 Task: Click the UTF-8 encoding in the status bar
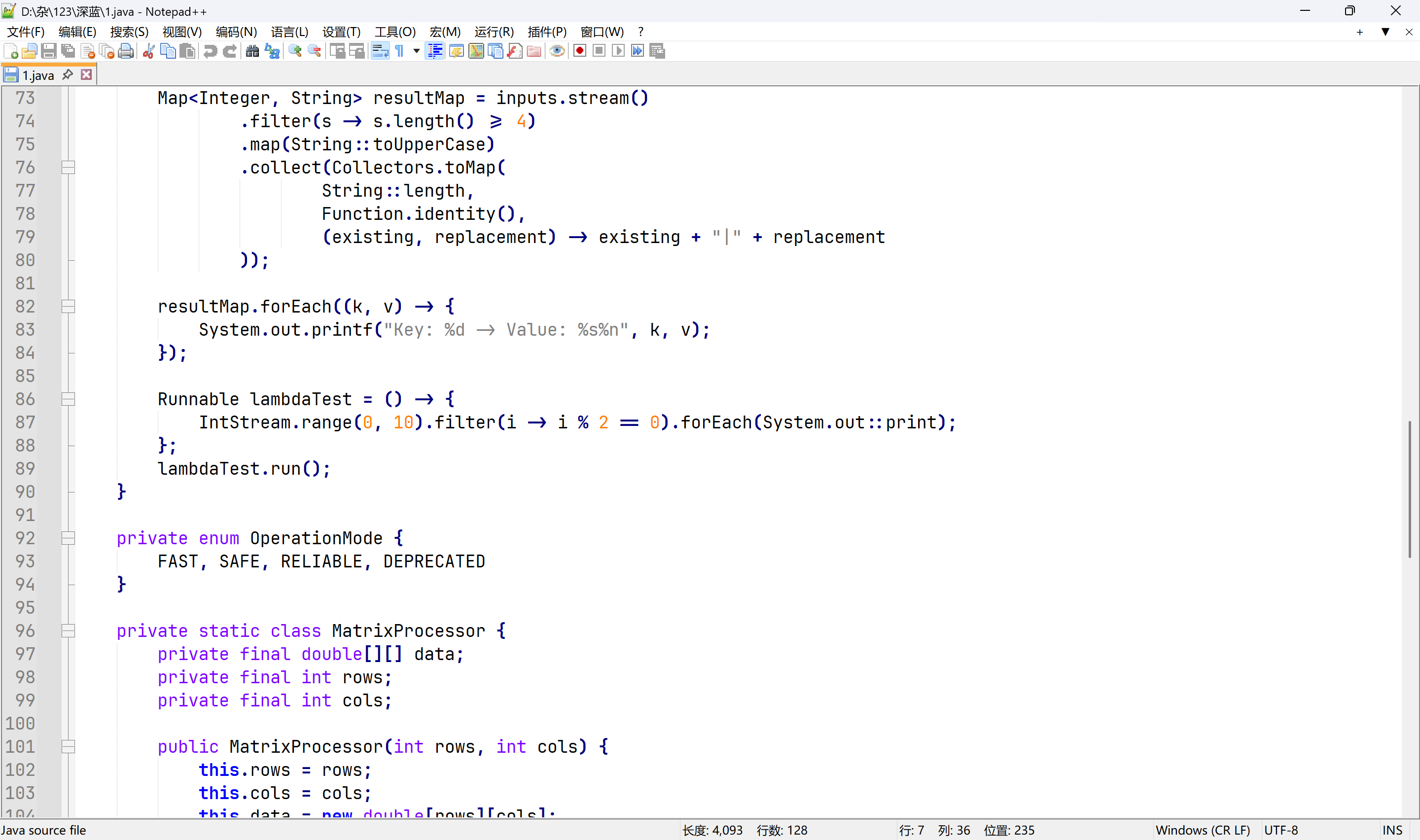pyautogui.click(x=1281, y=830)
